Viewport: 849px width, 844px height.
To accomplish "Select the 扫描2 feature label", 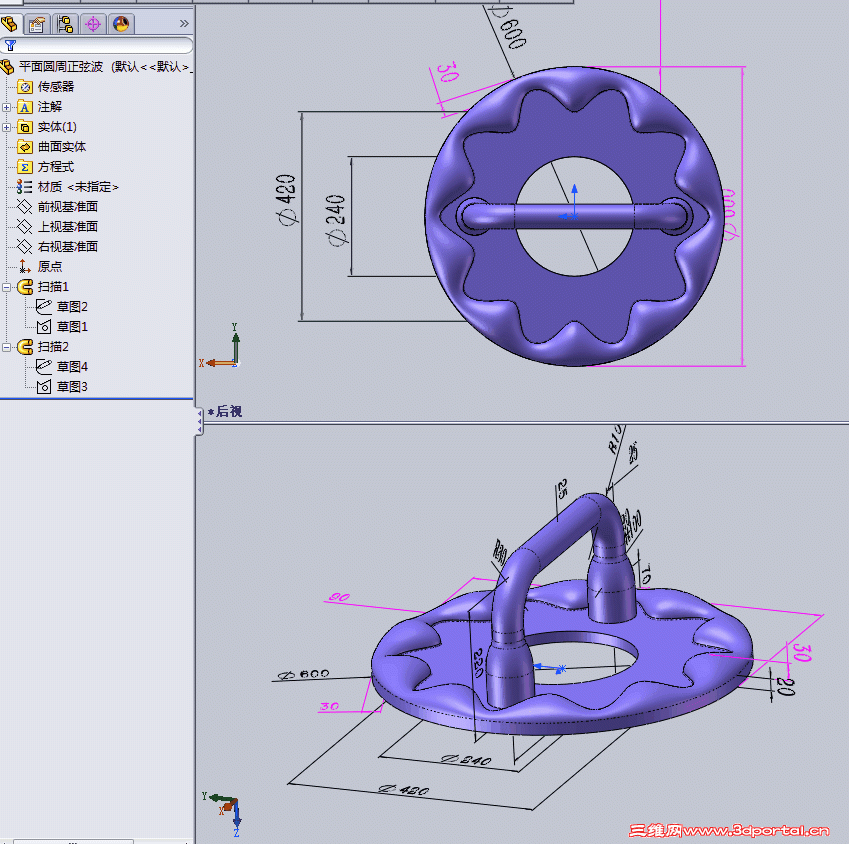I will coord(53,346).
